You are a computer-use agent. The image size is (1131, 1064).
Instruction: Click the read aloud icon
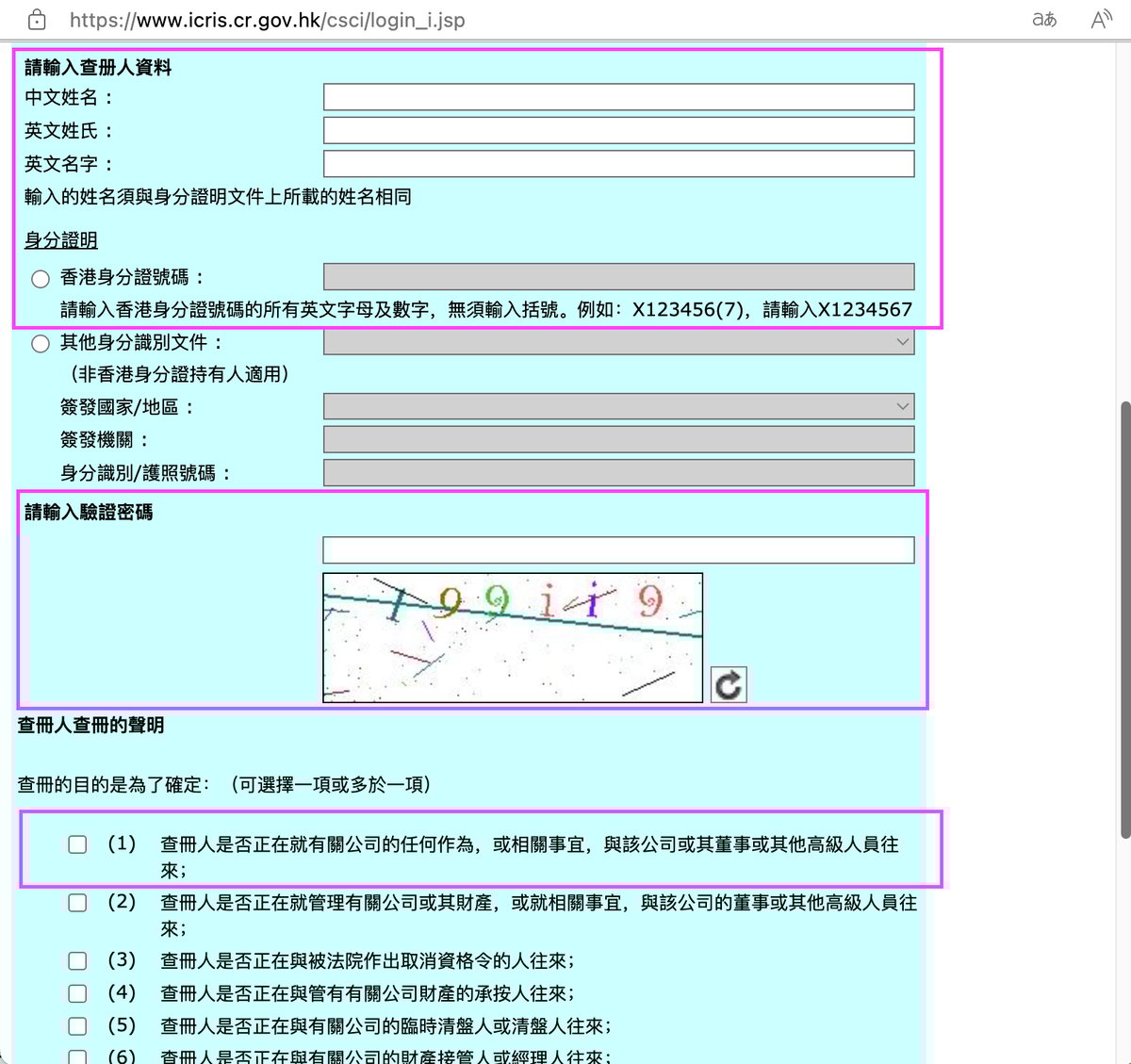click(x=1101, y=20)
